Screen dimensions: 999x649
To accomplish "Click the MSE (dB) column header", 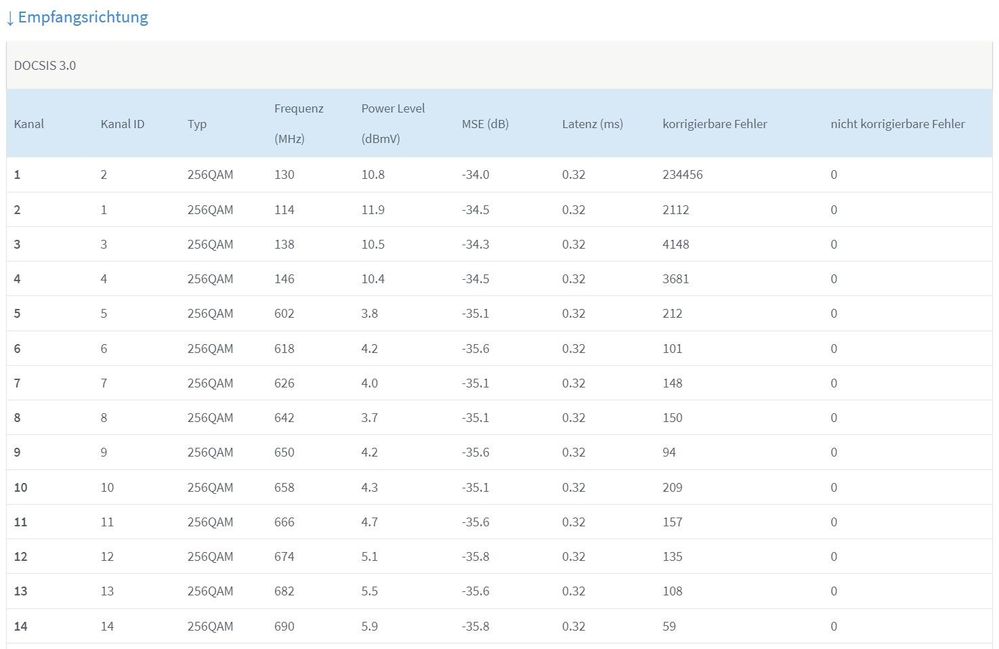I will coord(485,124).
